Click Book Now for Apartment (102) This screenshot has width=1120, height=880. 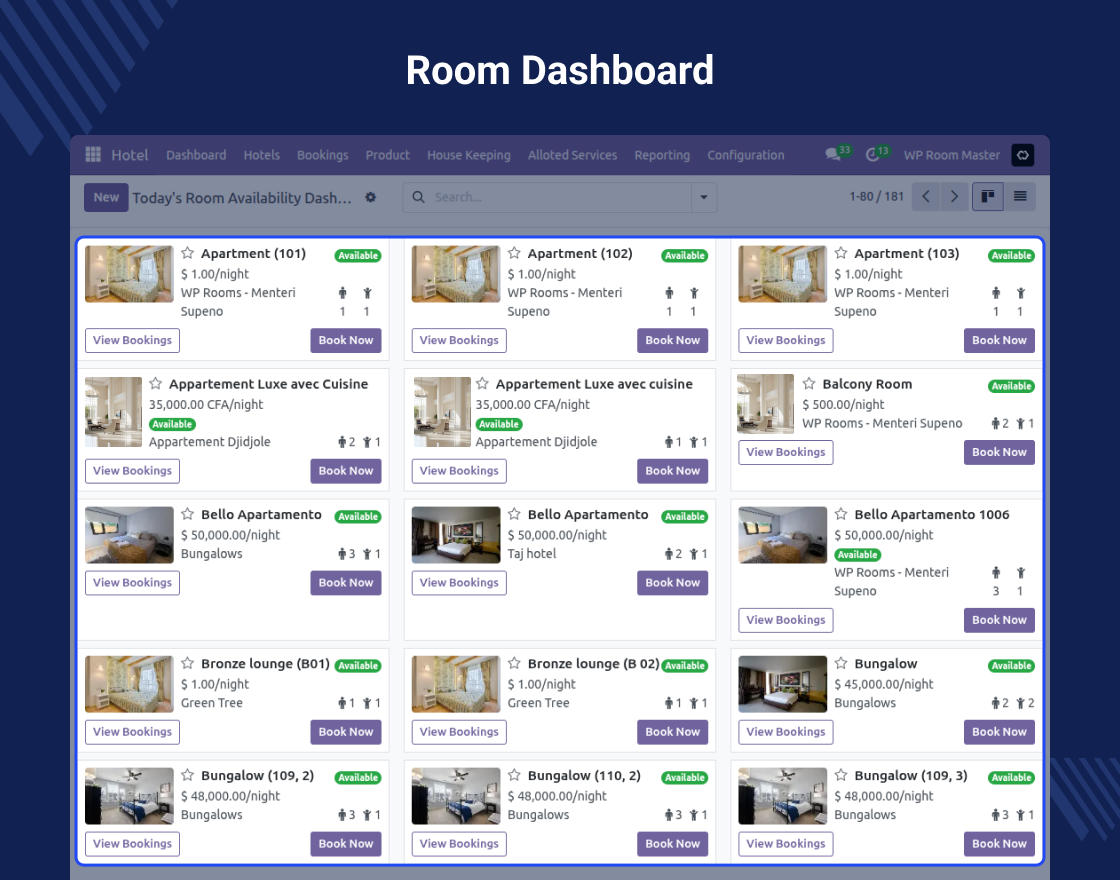coord(672,341)
